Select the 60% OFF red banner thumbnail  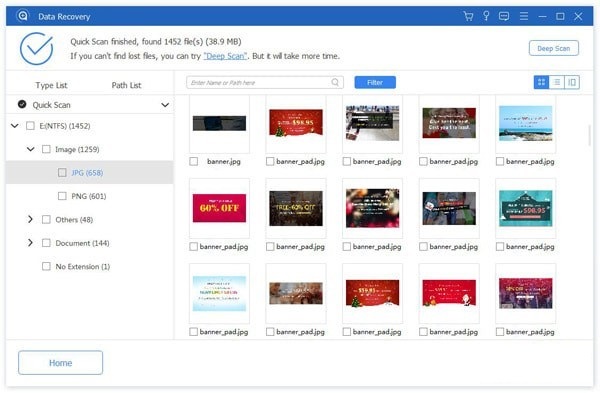(x=219, y=208)
